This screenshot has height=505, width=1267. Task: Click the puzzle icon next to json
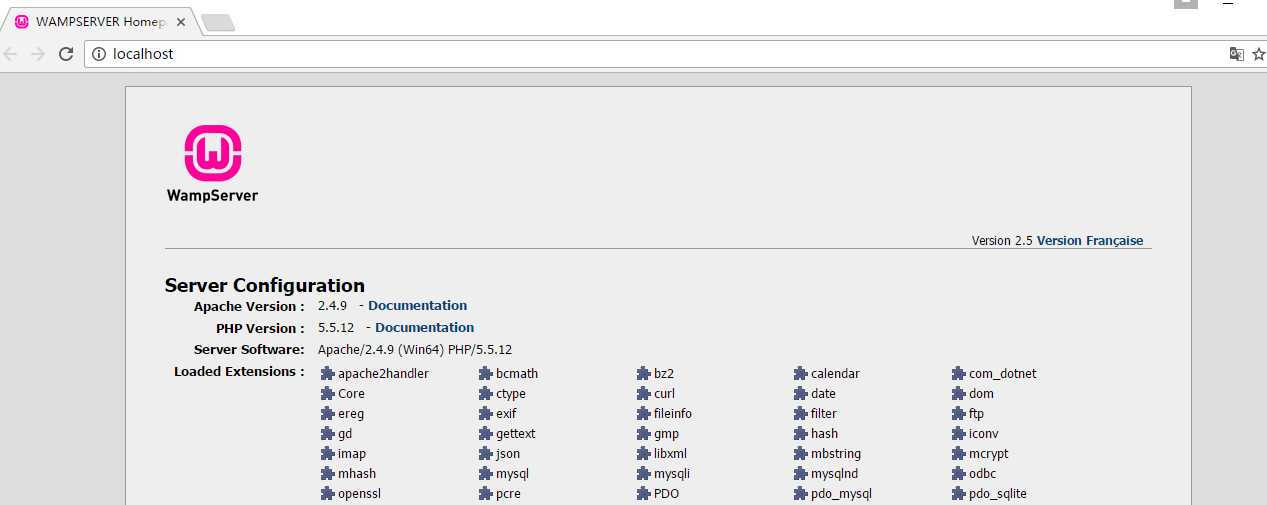[486, 454]
